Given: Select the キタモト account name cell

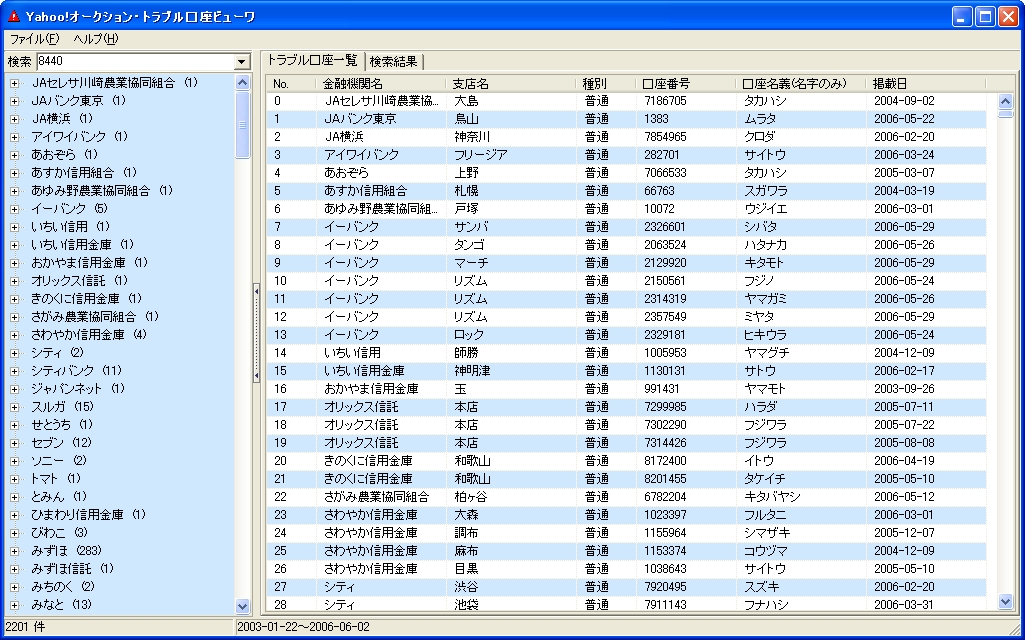Looking at the screenshot, I should [x=764, y=263].
